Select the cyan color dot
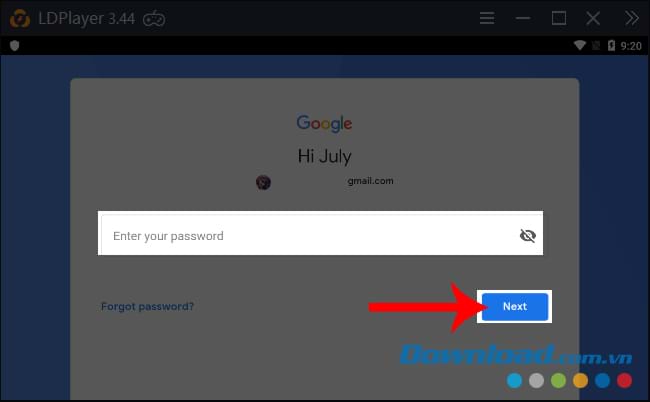This screenshot has width=650, height=402. pyautogui.click(x=514, y=380)
